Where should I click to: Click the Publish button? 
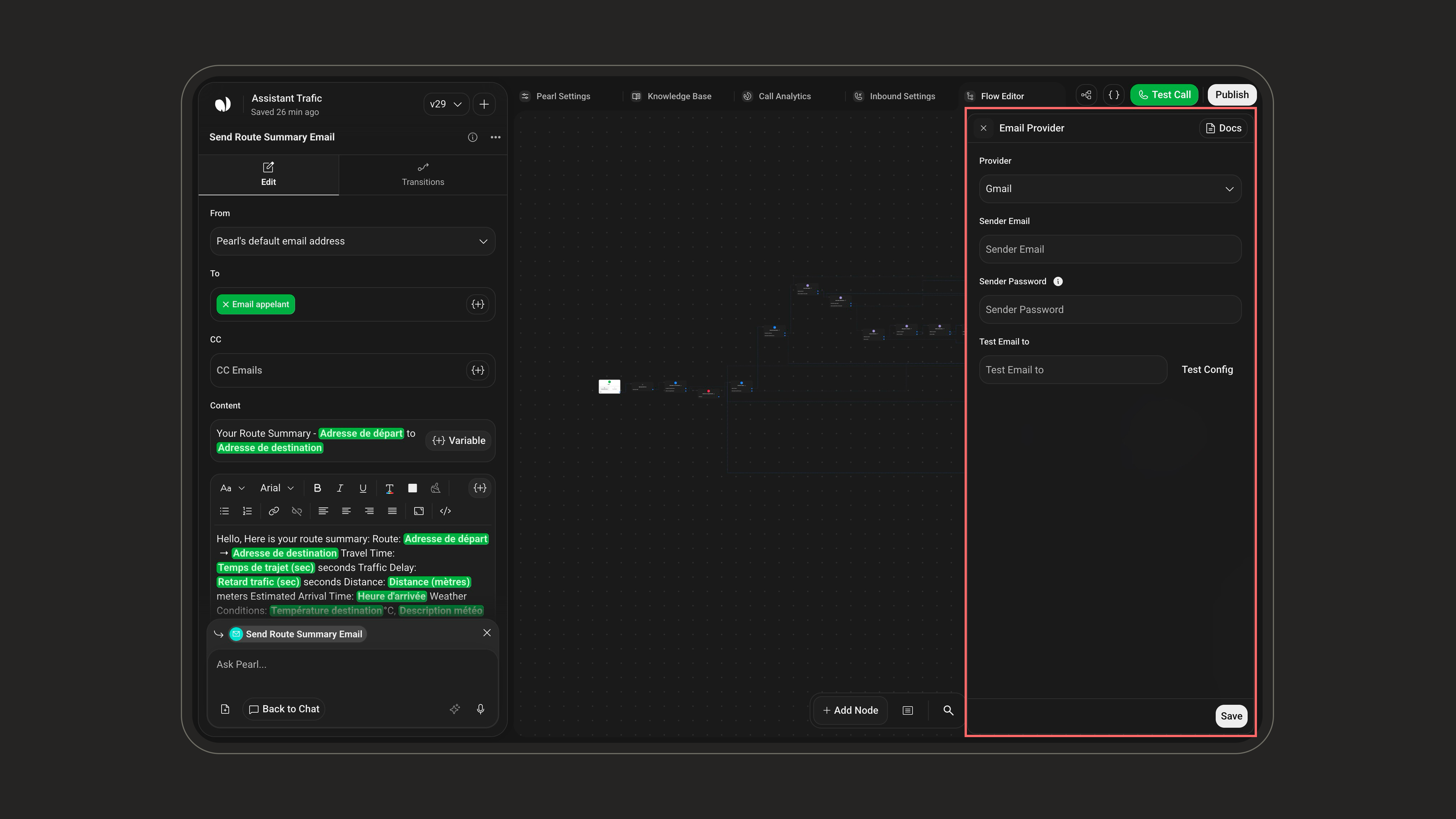[x=1232, y=95]
